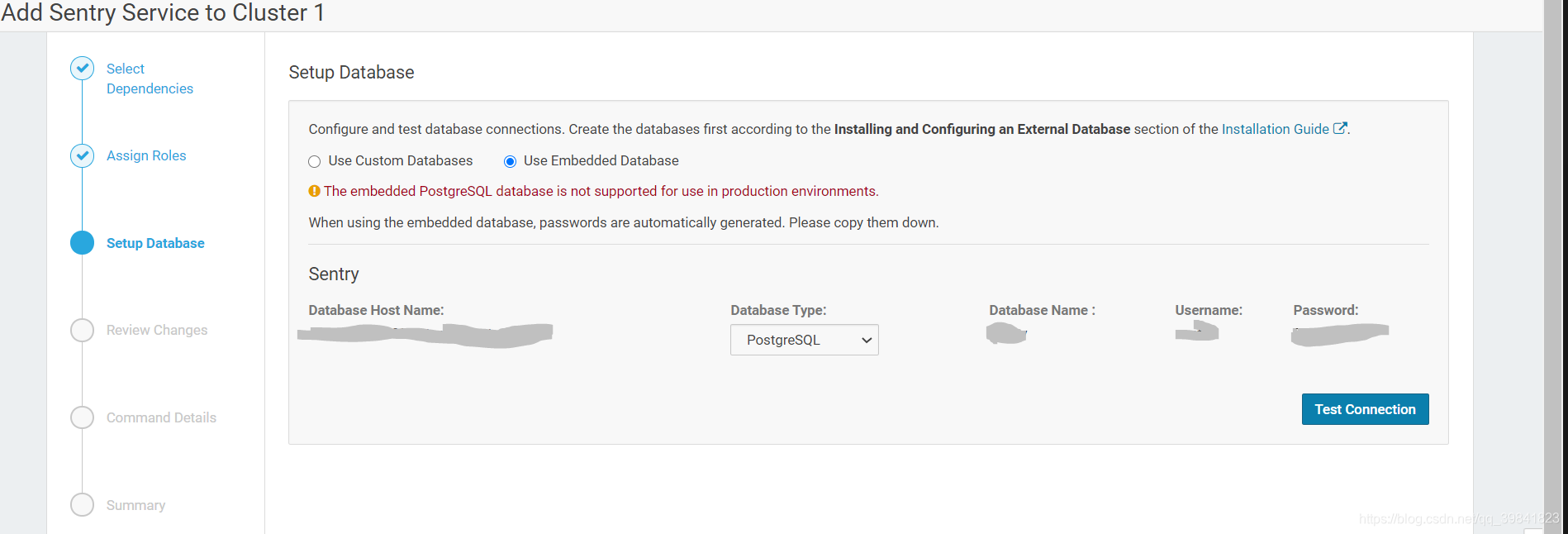The width and height of the screenshot is (1568, 534).
Task: Click the orange warning icon before PostgreSQL notice
Action: 314,191
